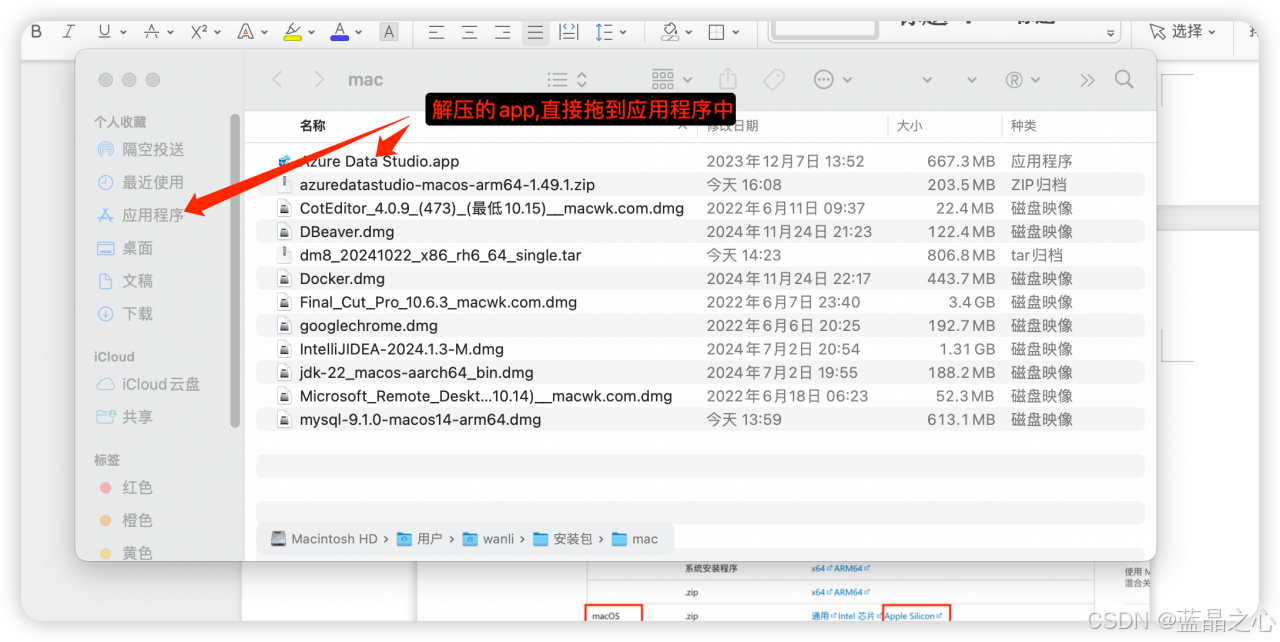
Task: Select the 橙色 tag
Action: pyautogui.click(x=125, y=521)
